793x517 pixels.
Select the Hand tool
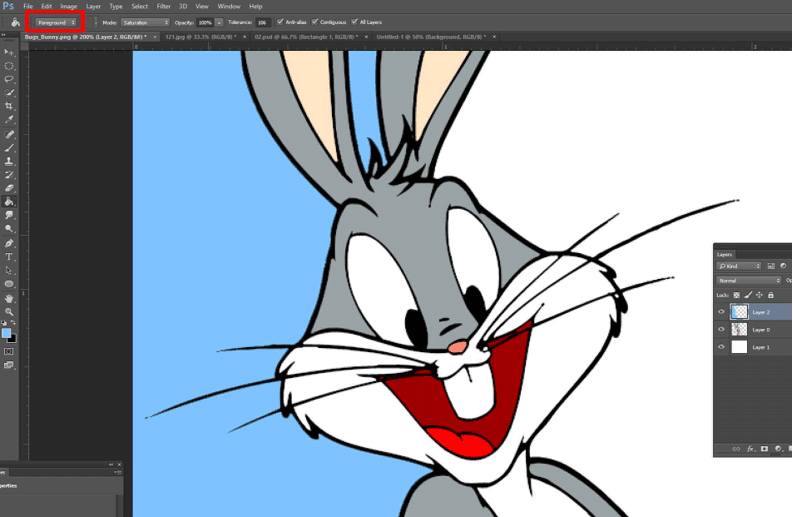coord(9,298)
